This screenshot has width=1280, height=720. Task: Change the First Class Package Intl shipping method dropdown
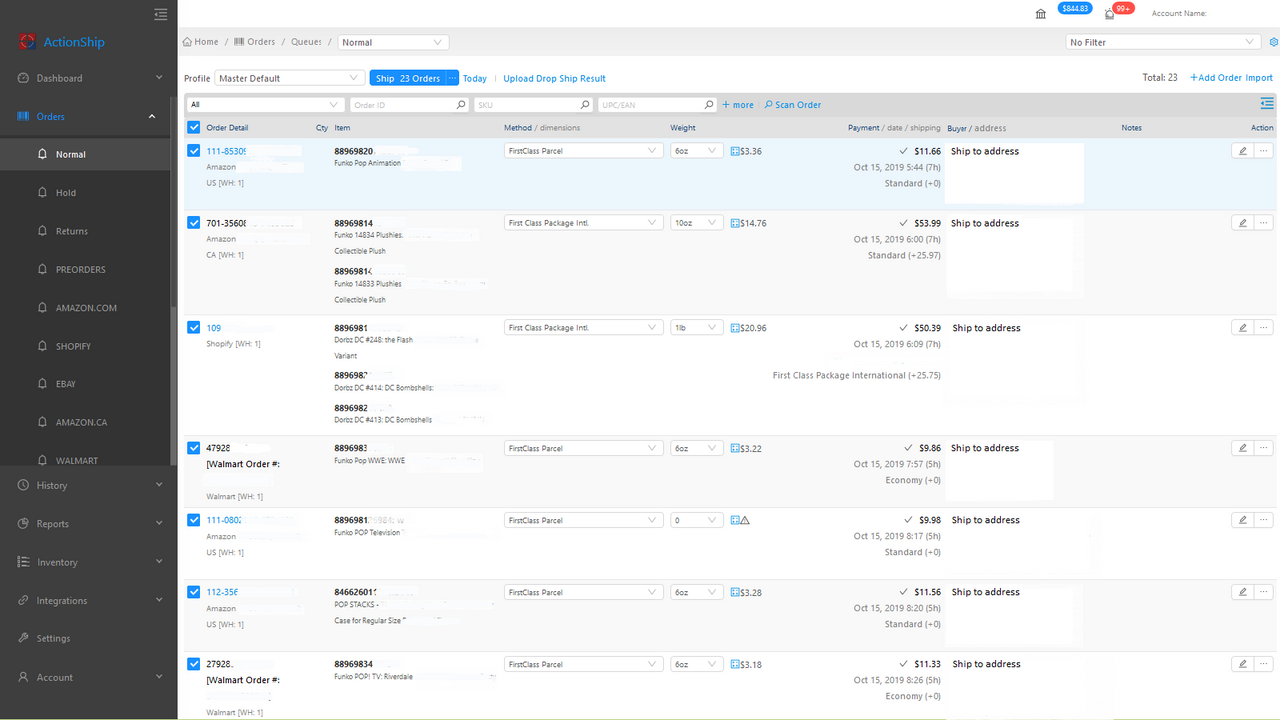coord(583,222)
